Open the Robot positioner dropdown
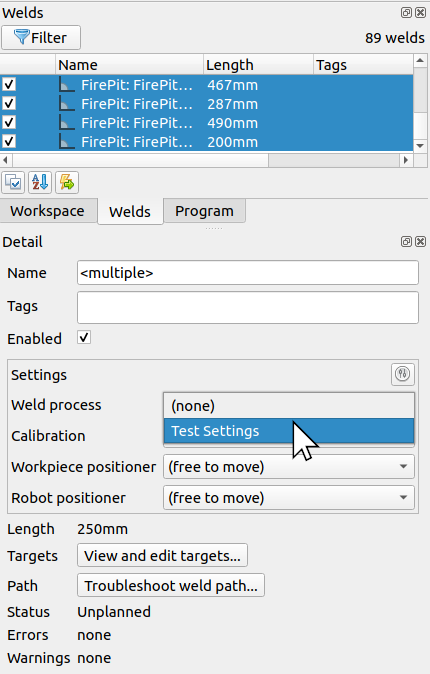430x674 pixels. pyautogui.click(x=289, y=498)
